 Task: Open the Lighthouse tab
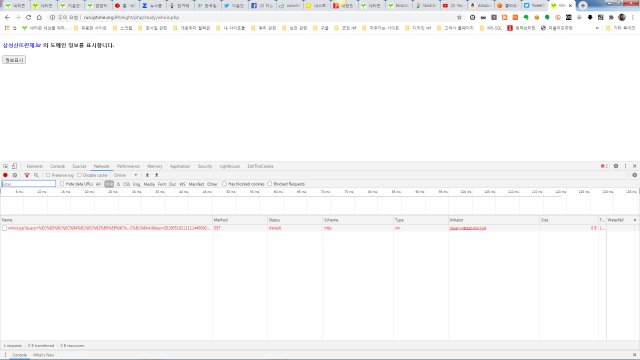click(230, 166)
